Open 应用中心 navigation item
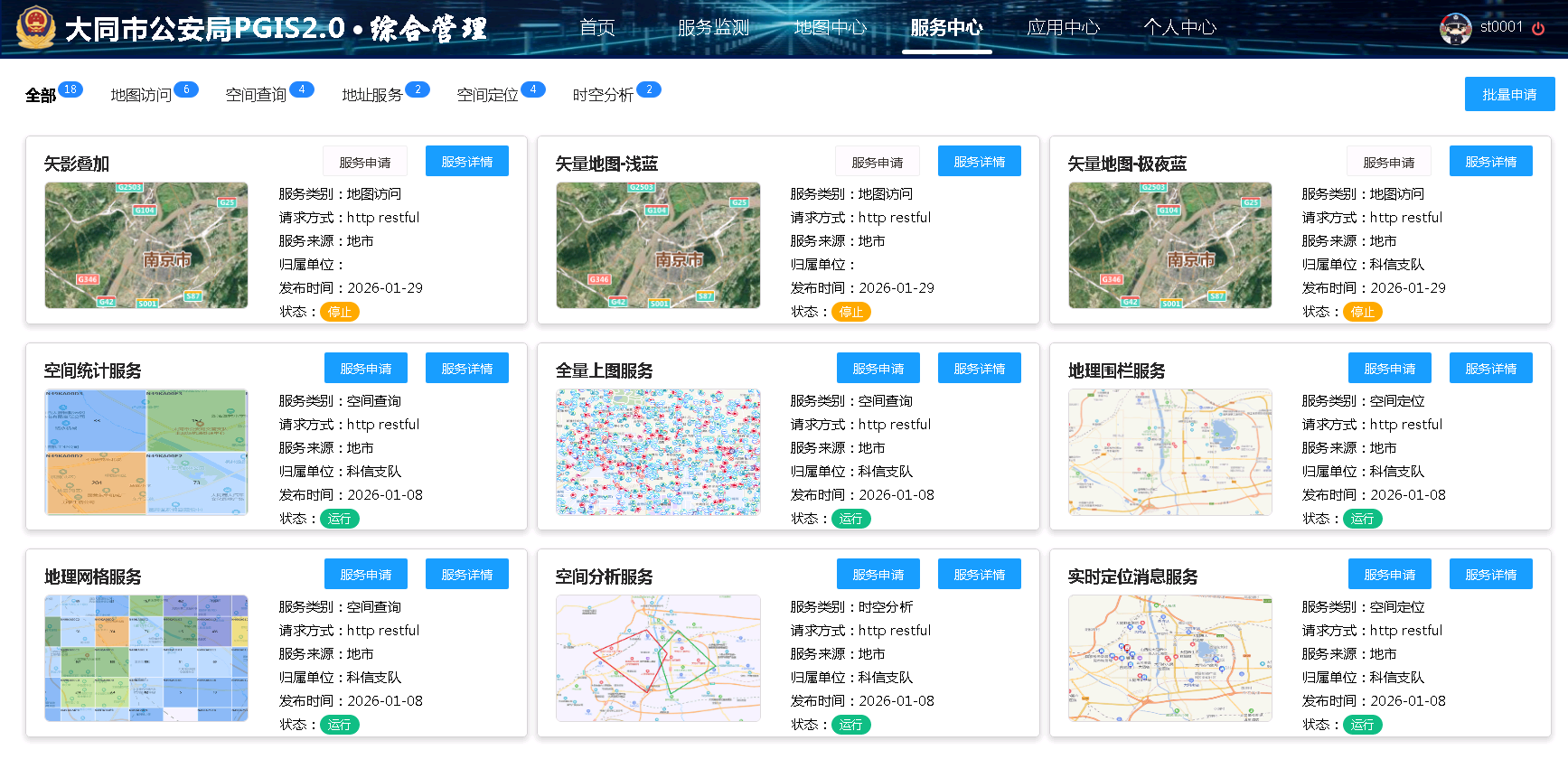 (x=1064, y=28)
